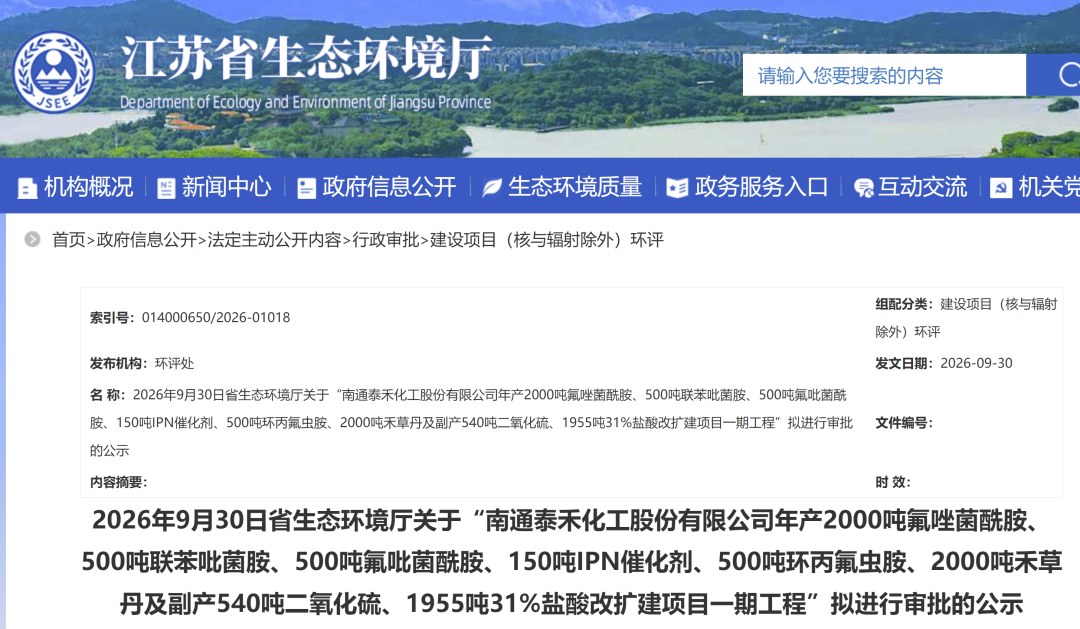This screenshot has width=1080, height=629.
Task: Open 法定主动公开内容 breadcrumb link
Action: (x=274, y=240)
